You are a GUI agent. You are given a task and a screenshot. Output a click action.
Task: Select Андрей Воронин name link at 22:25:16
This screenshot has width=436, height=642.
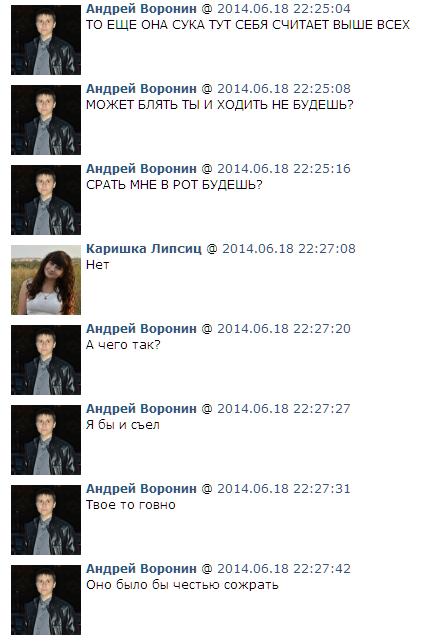(x=141, y=169)
